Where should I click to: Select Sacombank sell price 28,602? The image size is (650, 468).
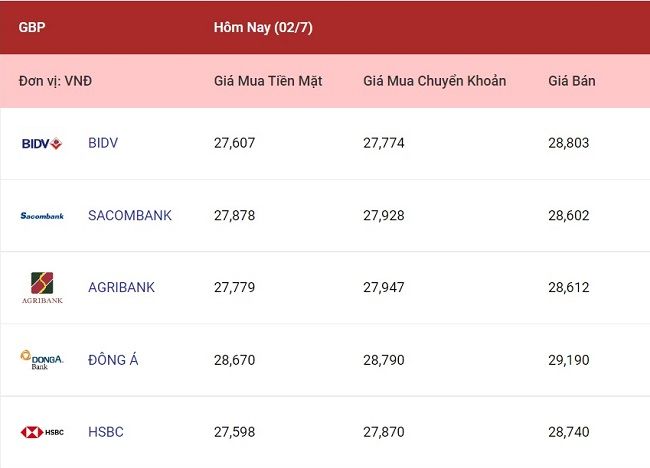(568, 215)
